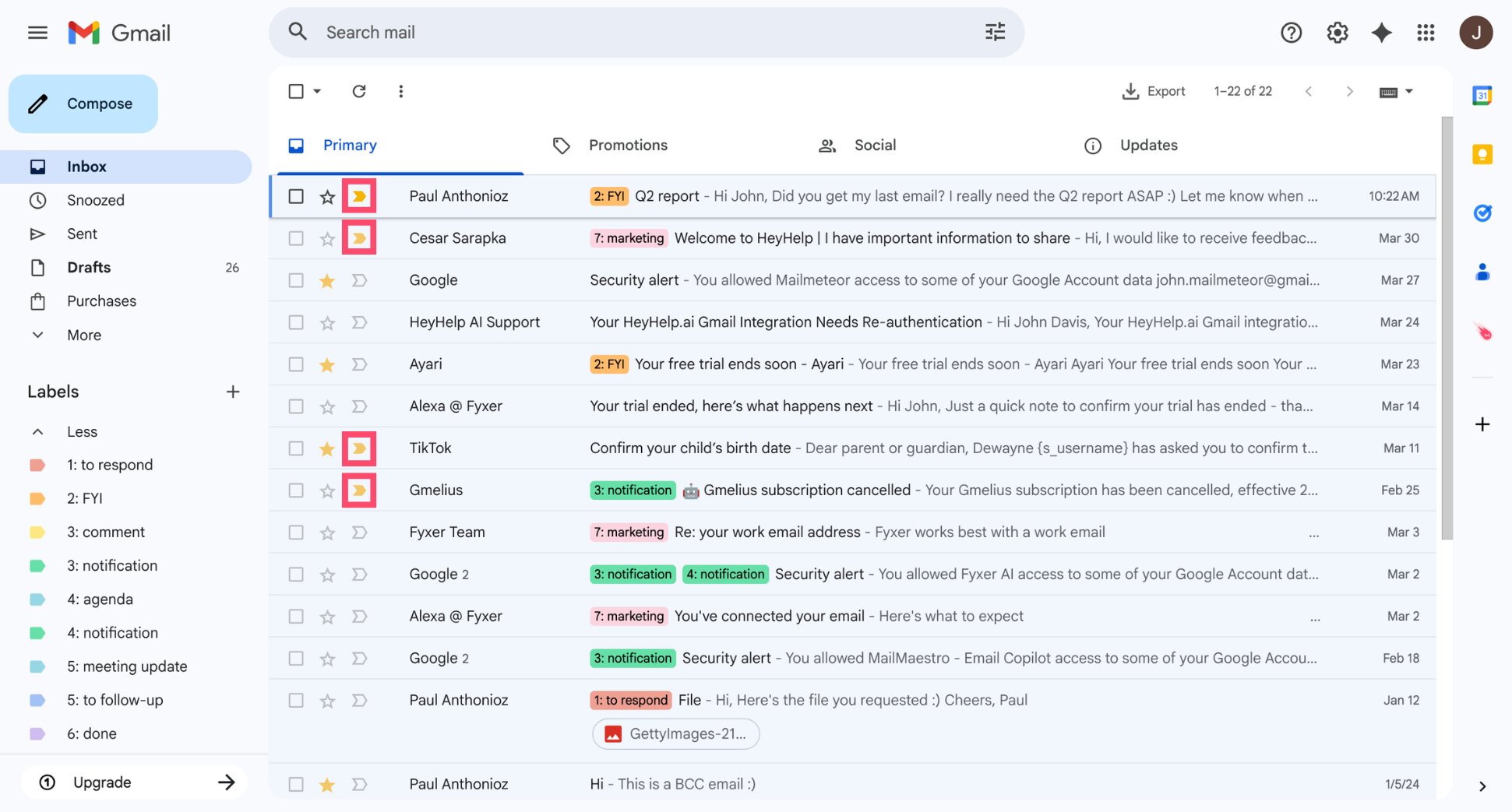Image resolution: width=1512 pixels, height=812 pixels.
Task: Open GettyImages attachment chip
Action: click(x=676, y=733)
